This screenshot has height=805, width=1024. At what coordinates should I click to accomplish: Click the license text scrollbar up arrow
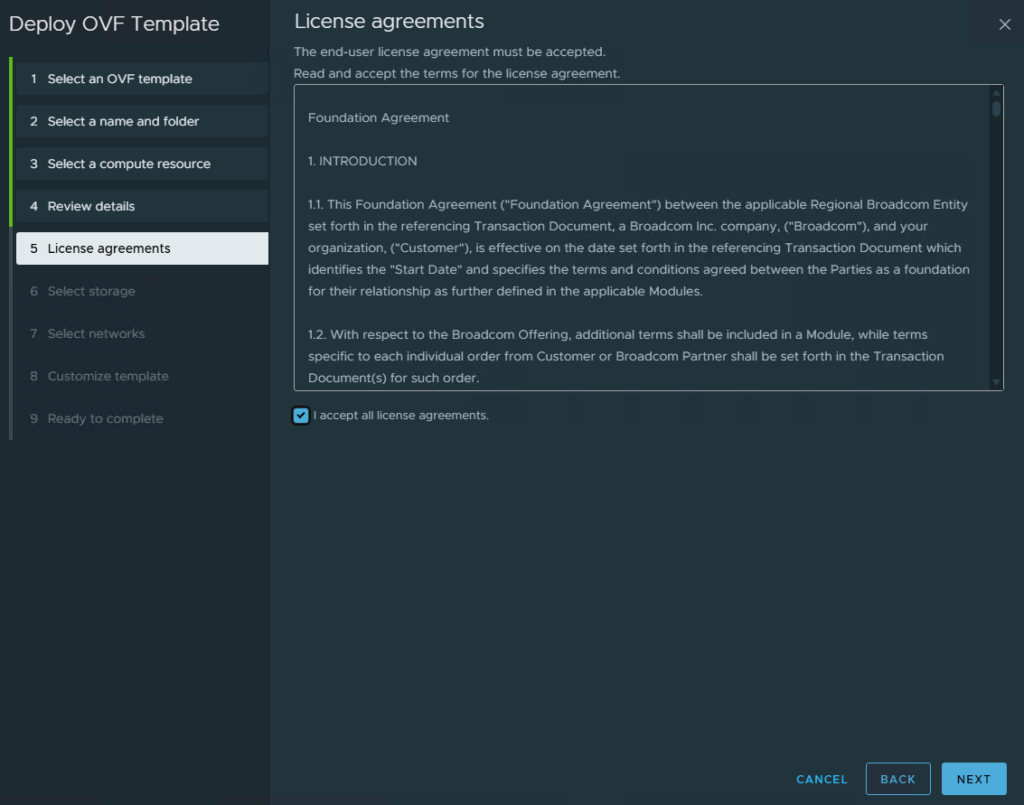coord(996,93)
